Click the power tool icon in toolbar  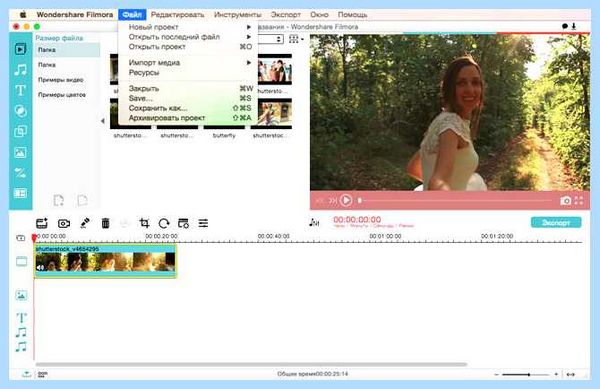point(183,223)
